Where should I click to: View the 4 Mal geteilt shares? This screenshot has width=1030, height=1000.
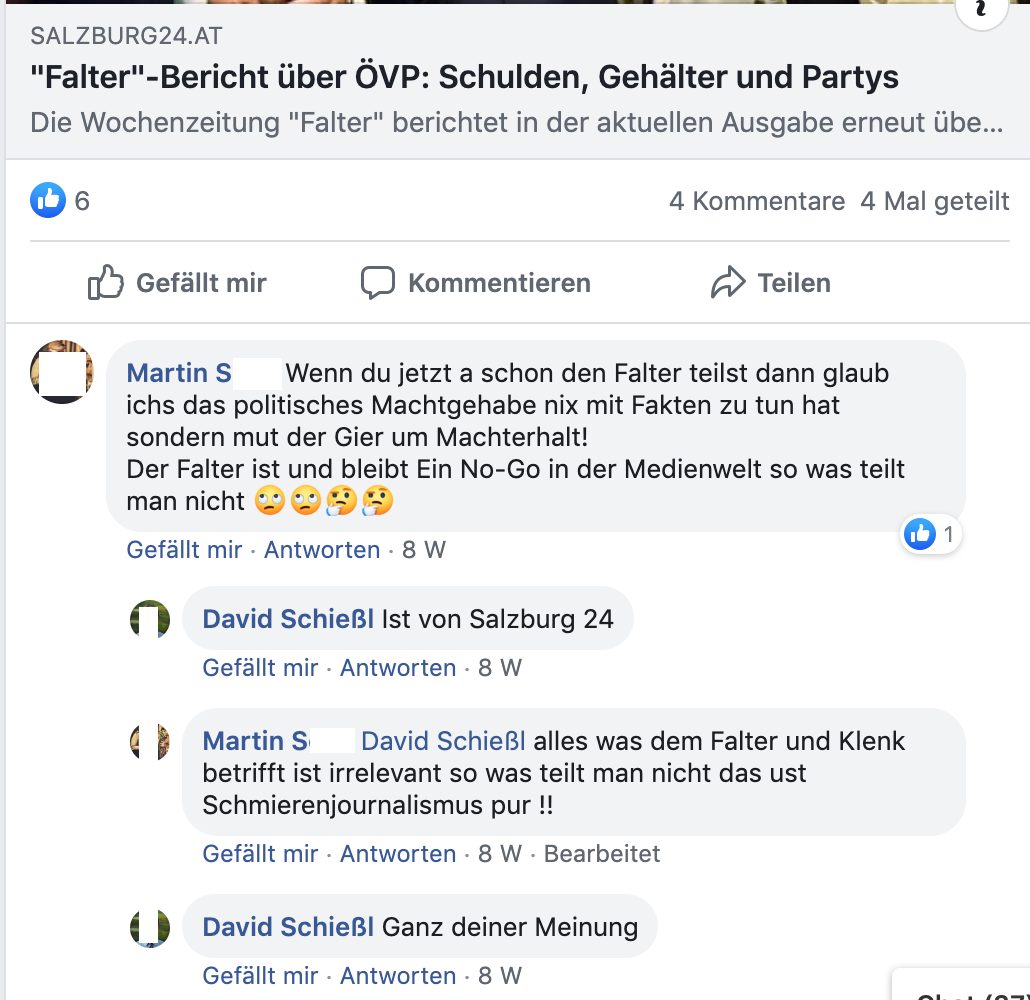[x=935, y=201]
